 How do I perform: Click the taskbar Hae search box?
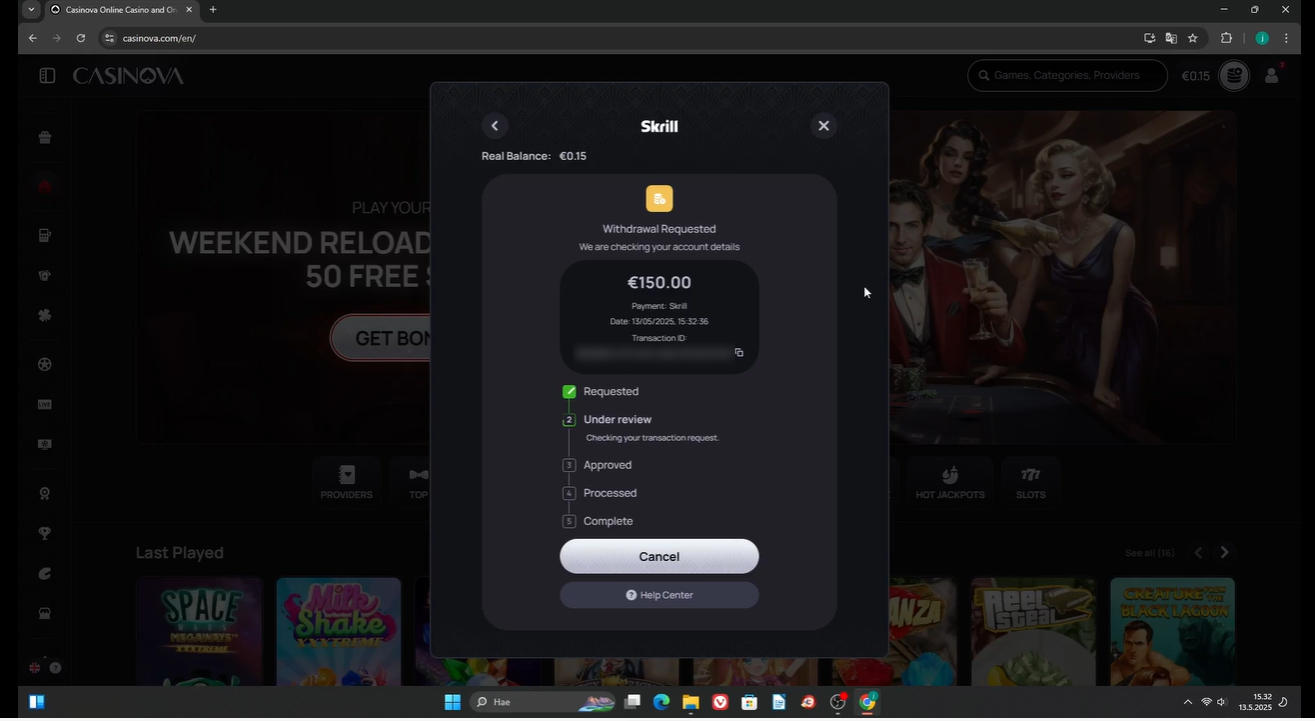coord(542,702)
